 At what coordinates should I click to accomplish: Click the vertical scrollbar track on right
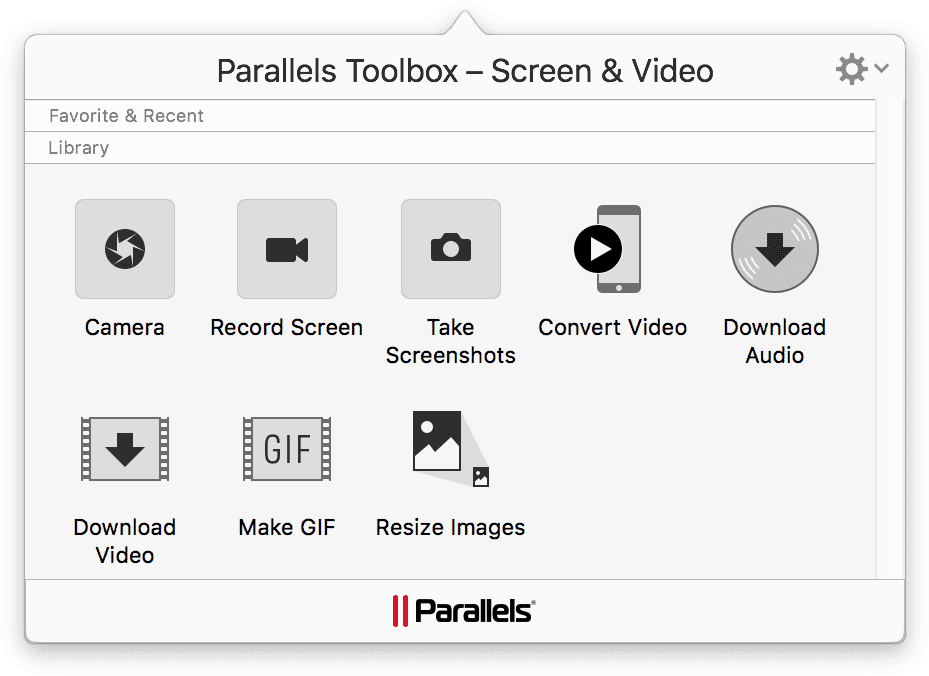890,339
